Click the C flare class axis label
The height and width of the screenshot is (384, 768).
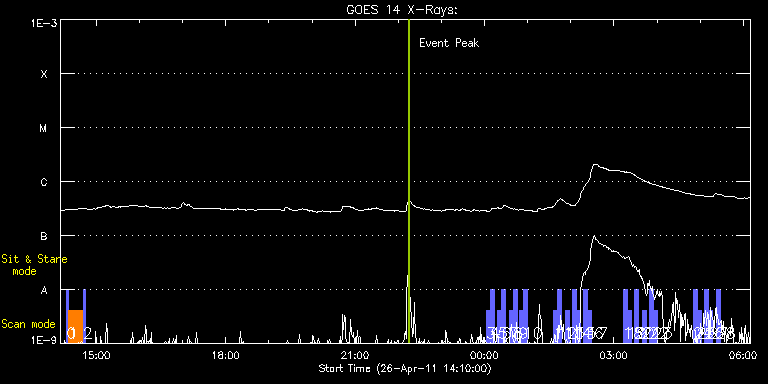[44, 182]
